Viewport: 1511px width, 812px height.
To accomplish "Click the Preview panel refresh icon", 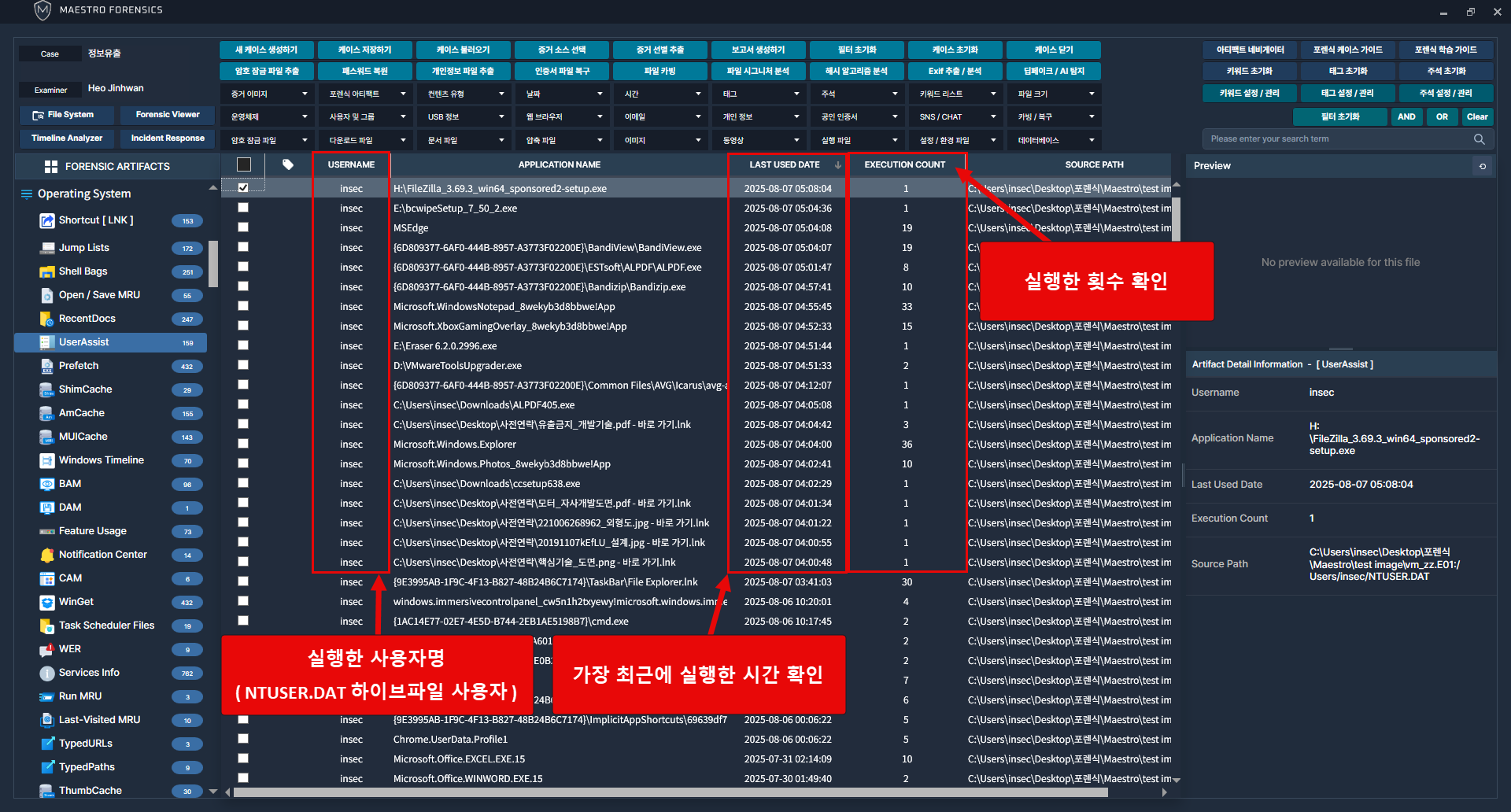I will (1483, 166).
